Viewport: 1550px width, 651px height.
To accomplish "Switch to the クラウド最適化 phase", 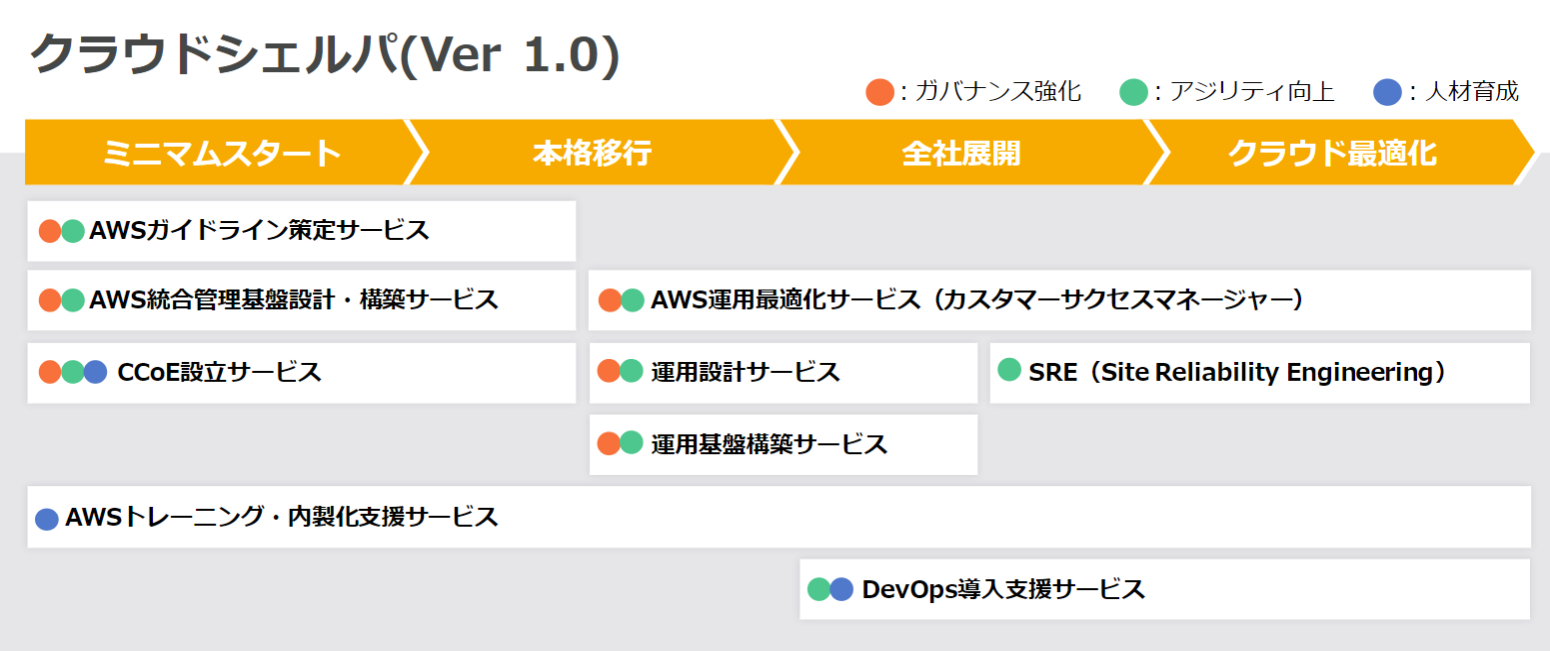I will point(1332,153).
